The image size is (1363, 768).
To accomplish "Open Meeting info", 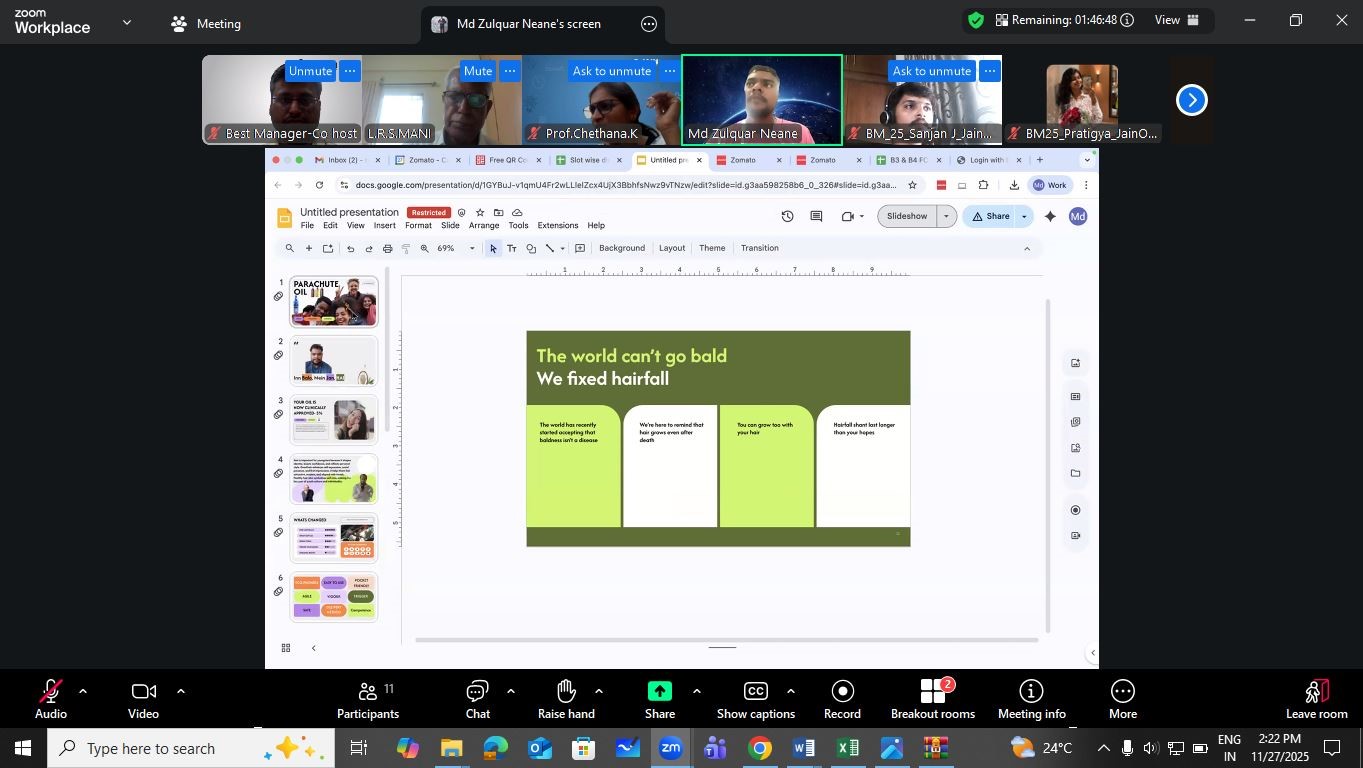I will [x=1031, y=698].
